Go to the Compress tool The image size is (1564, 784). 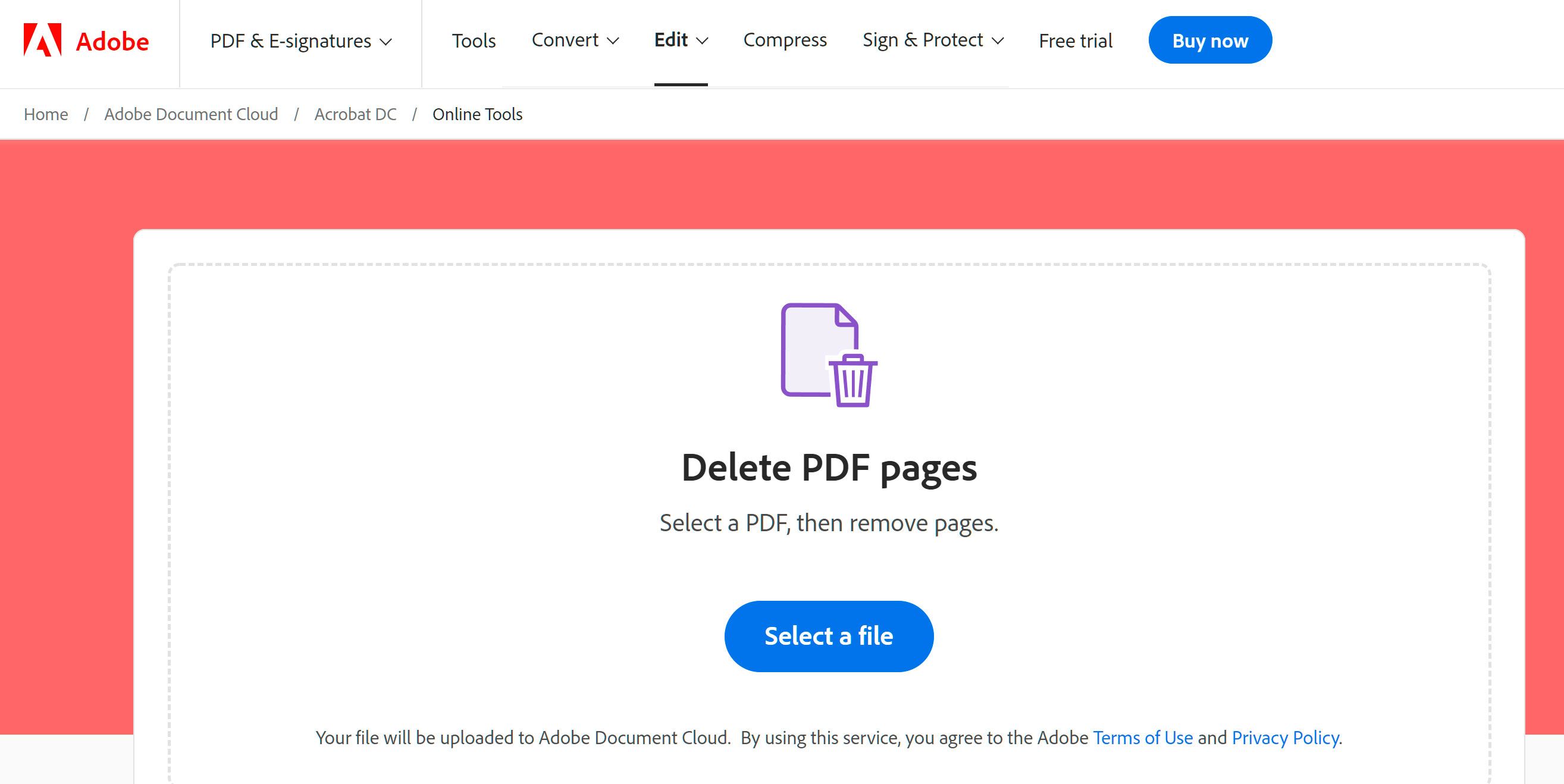point(785,40)
